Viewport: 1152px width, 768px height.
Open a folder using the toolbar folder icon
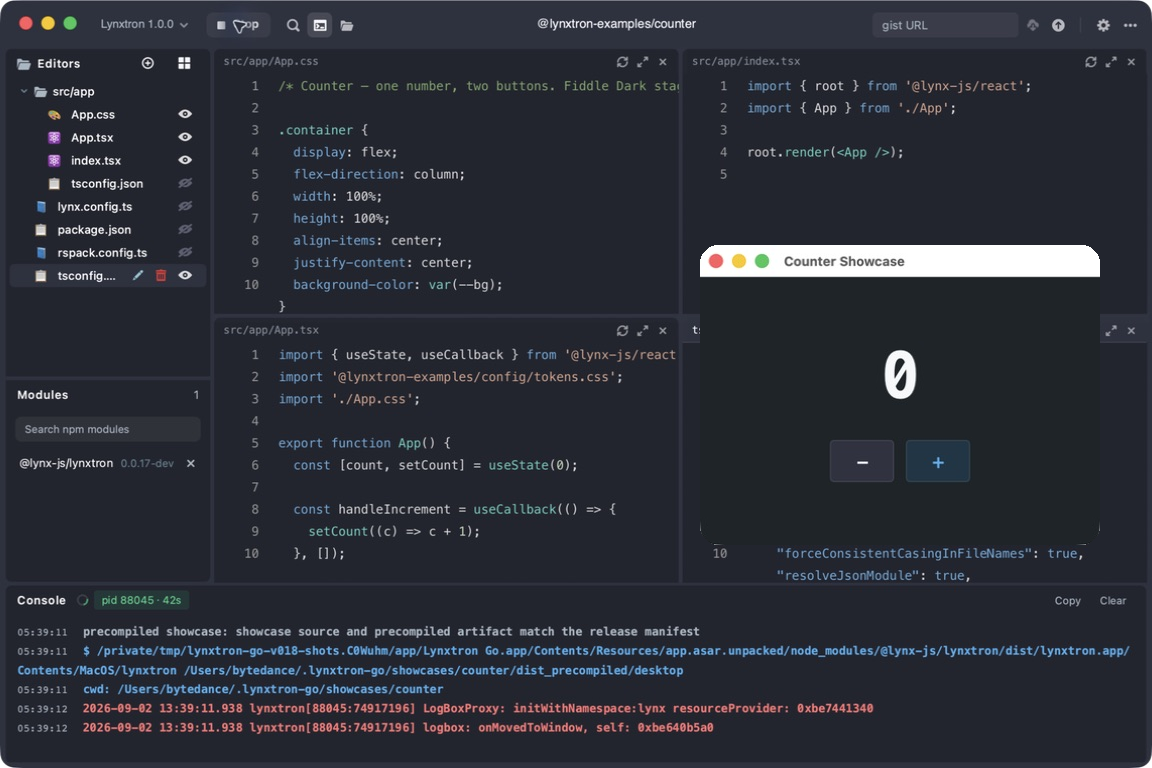point(347,26)
